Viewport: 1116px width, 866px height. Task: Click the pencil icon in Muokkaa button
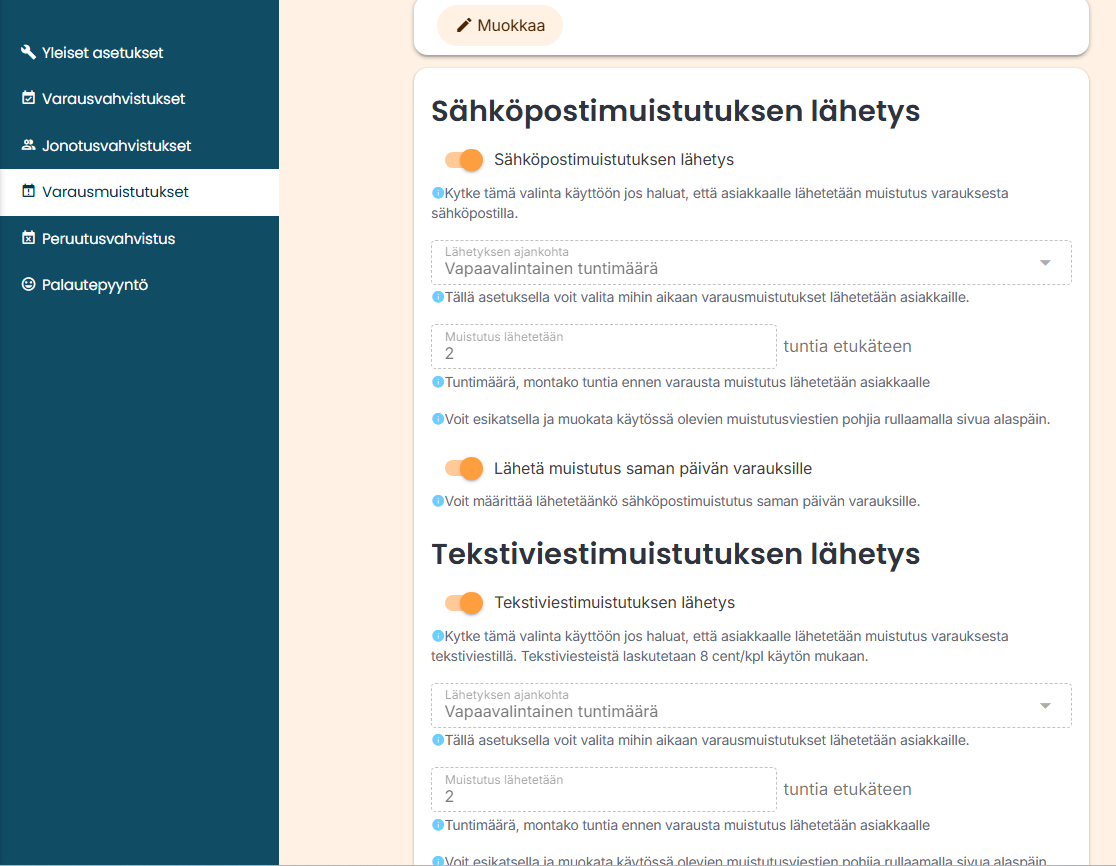point(463,26)
